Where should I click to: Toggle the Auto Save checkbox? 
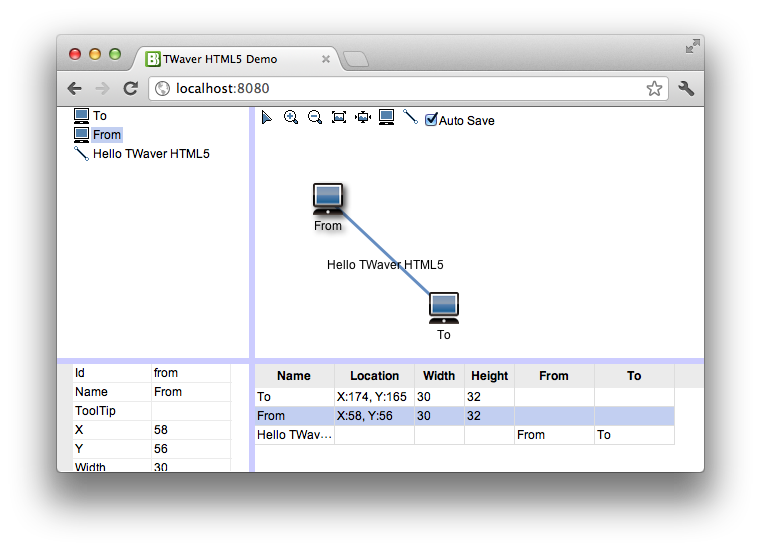430,119
